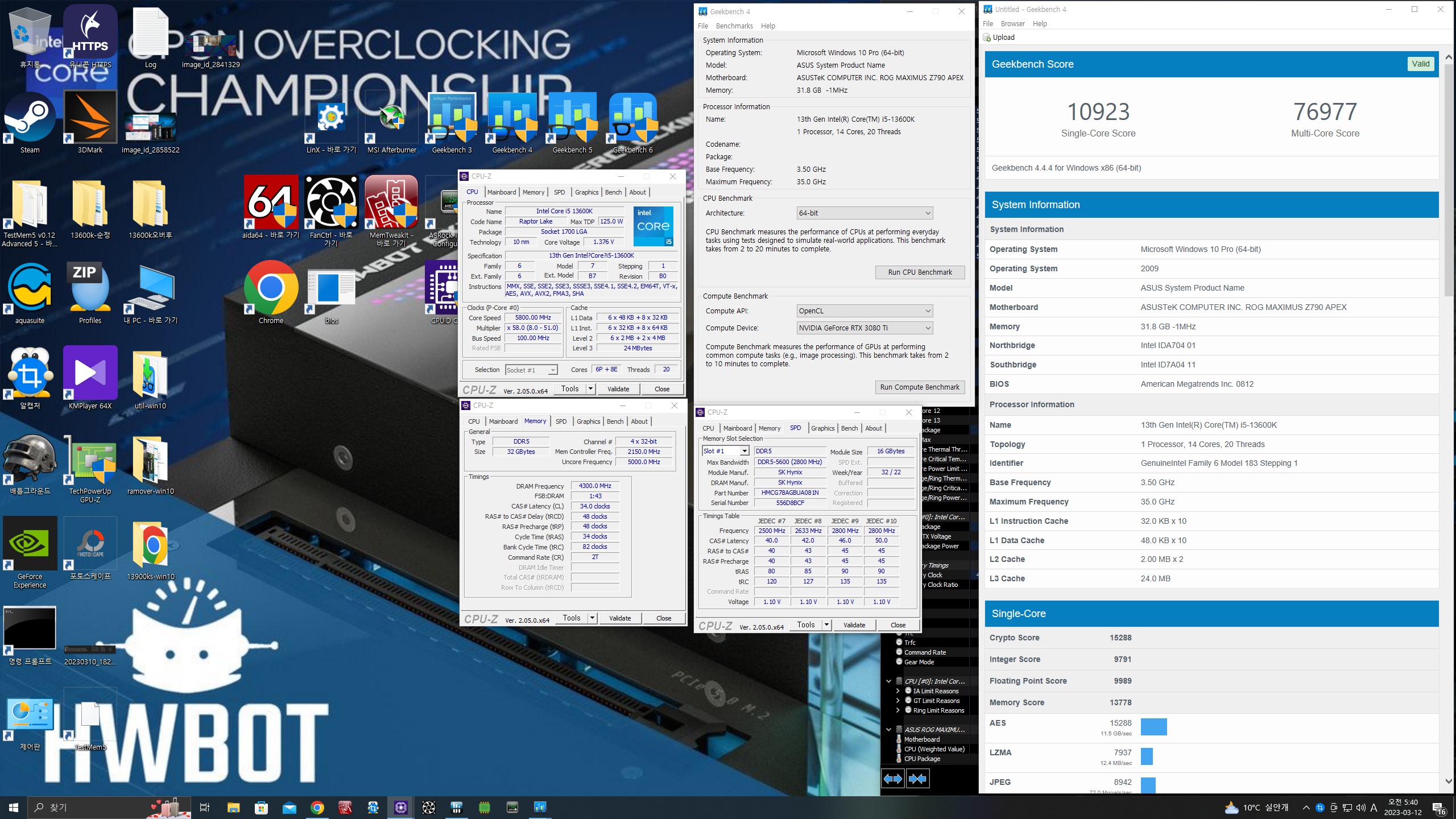
Task: Open File Explorer from the taskbar
Action: pyautogui.click(x=233, y=807)
